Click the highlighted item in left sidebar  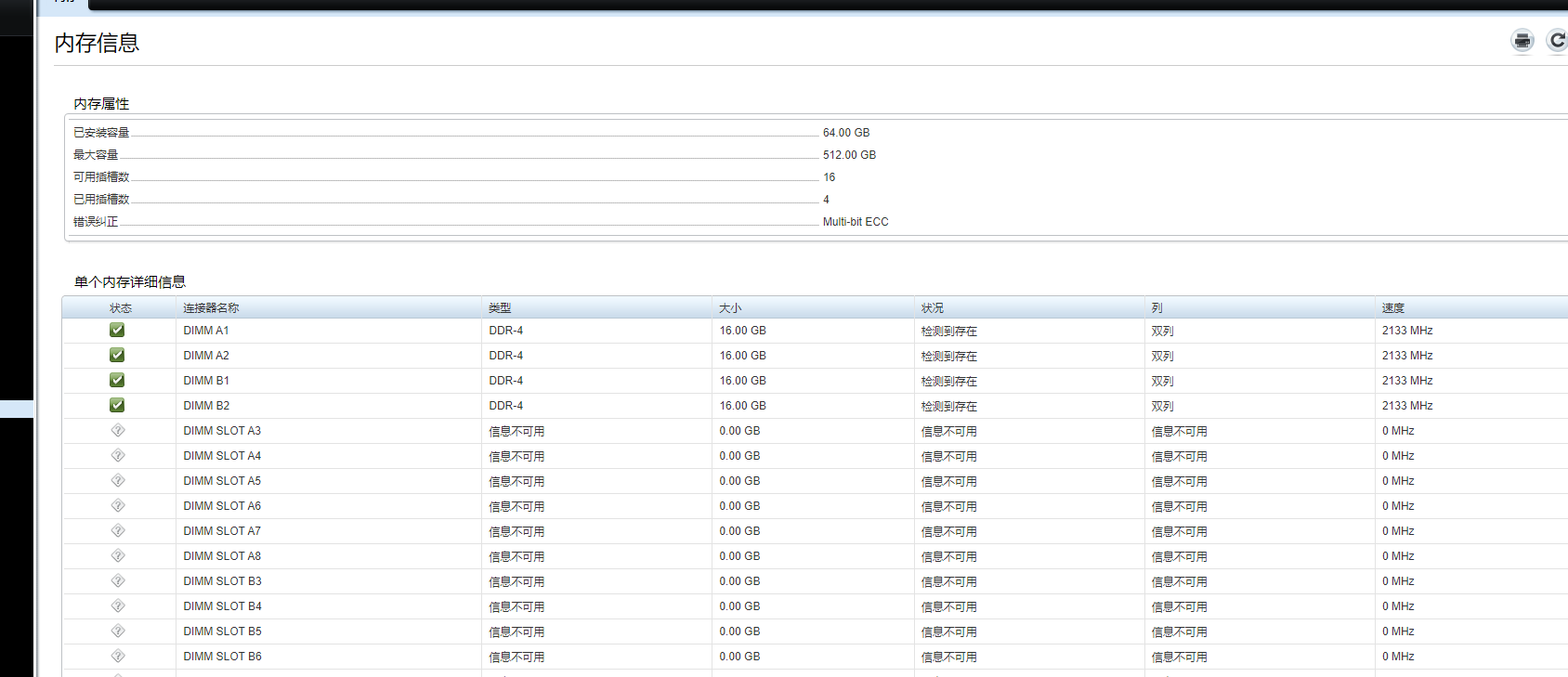point(17,409)
